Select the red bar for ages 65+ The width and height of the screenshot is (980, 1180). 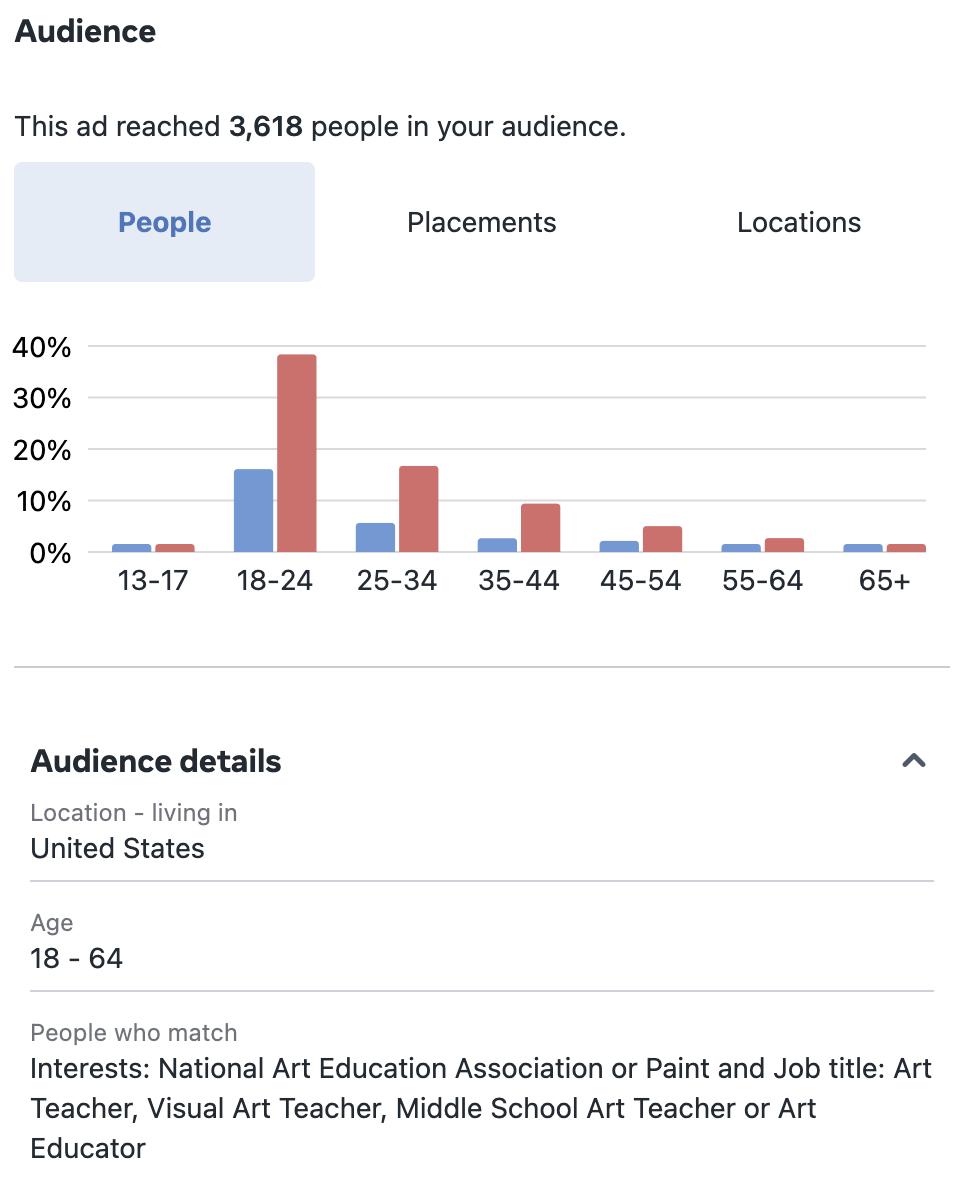point(906,548)
